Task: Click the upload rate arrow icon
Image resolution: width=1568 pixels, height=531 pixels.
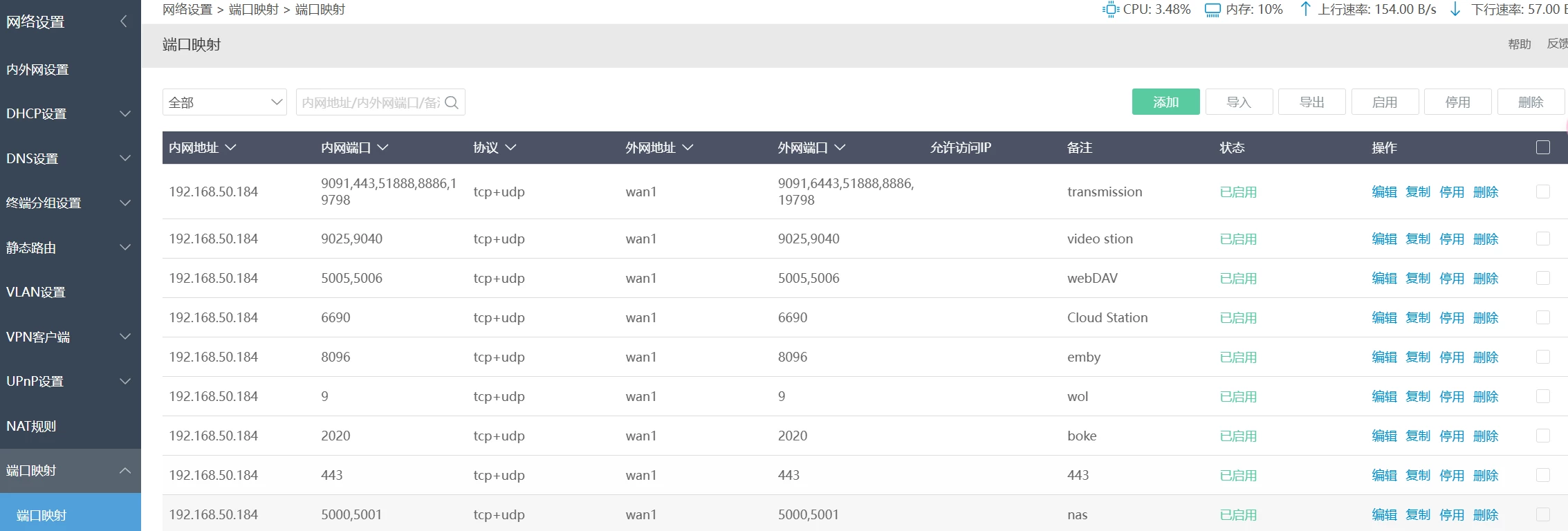Action: 1305,9
